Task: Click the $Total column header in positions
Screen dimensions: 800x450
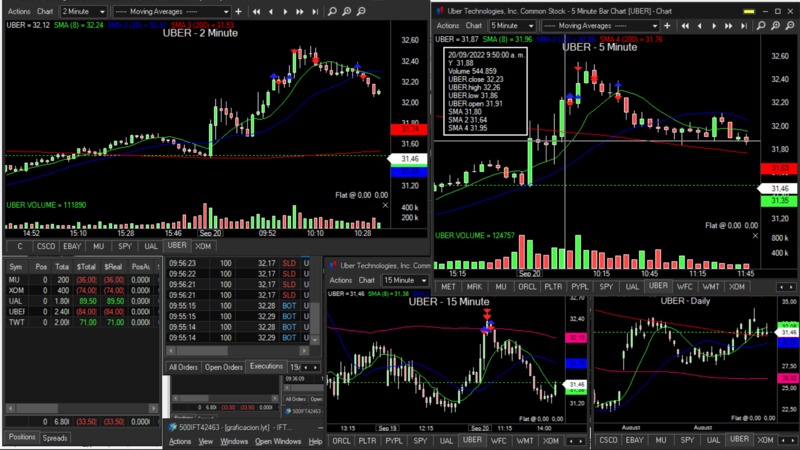Action: 88,267
